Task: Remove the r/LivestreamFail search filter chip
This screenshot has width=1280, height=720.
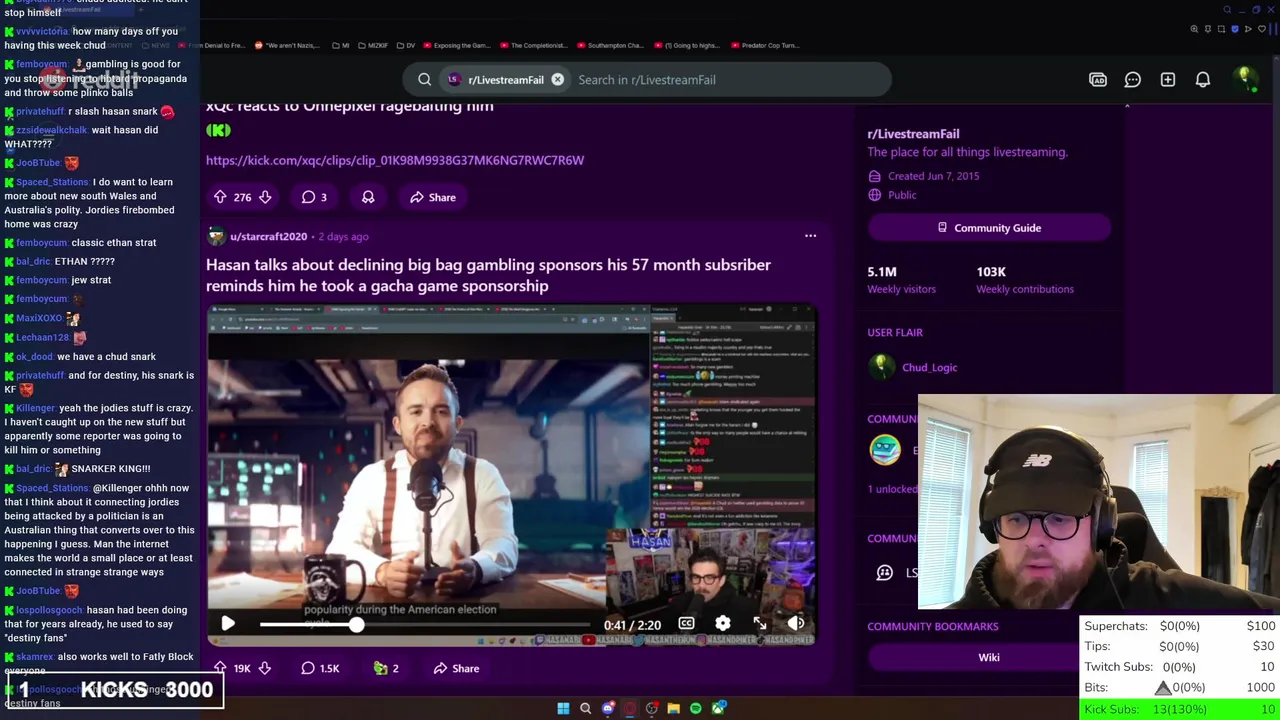Action: [558, 80]
